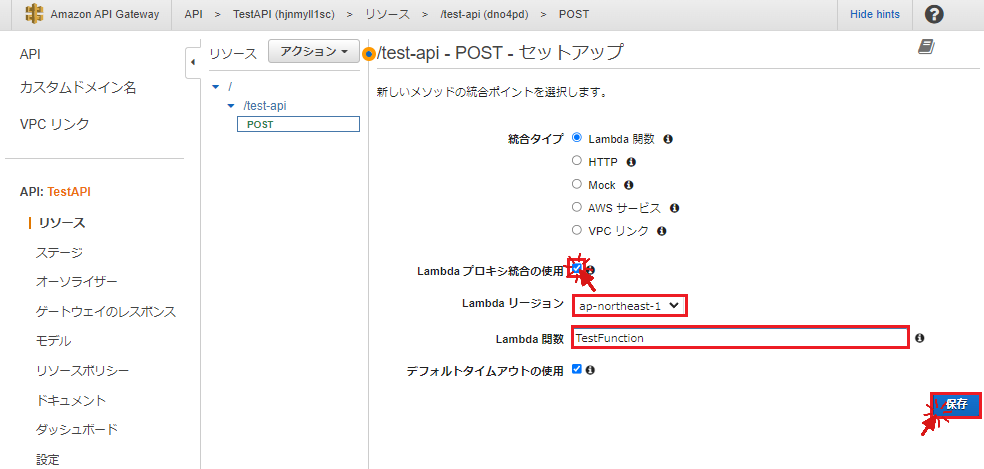Open リソースポリシー in the sidebar
984x469 pixels.
coord(83,370)
